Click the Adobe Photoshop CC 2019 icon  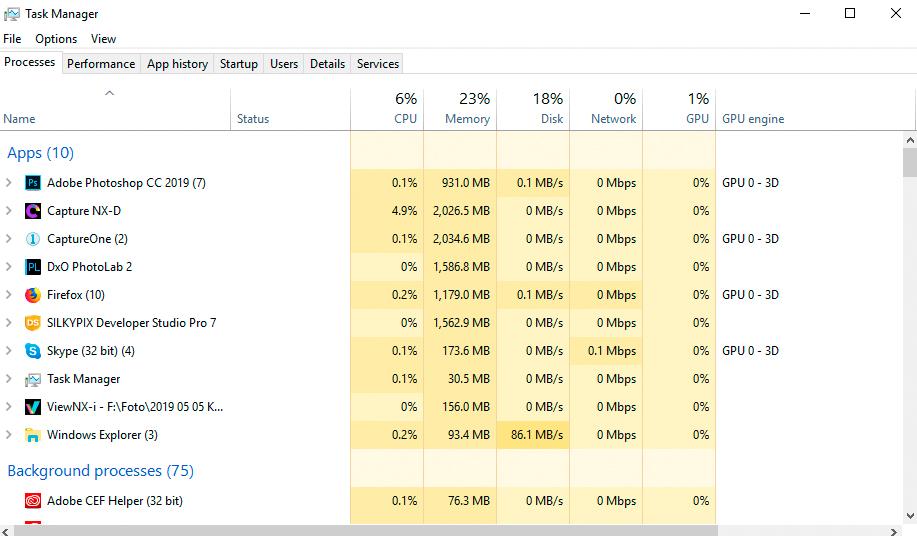click(33, 183)
